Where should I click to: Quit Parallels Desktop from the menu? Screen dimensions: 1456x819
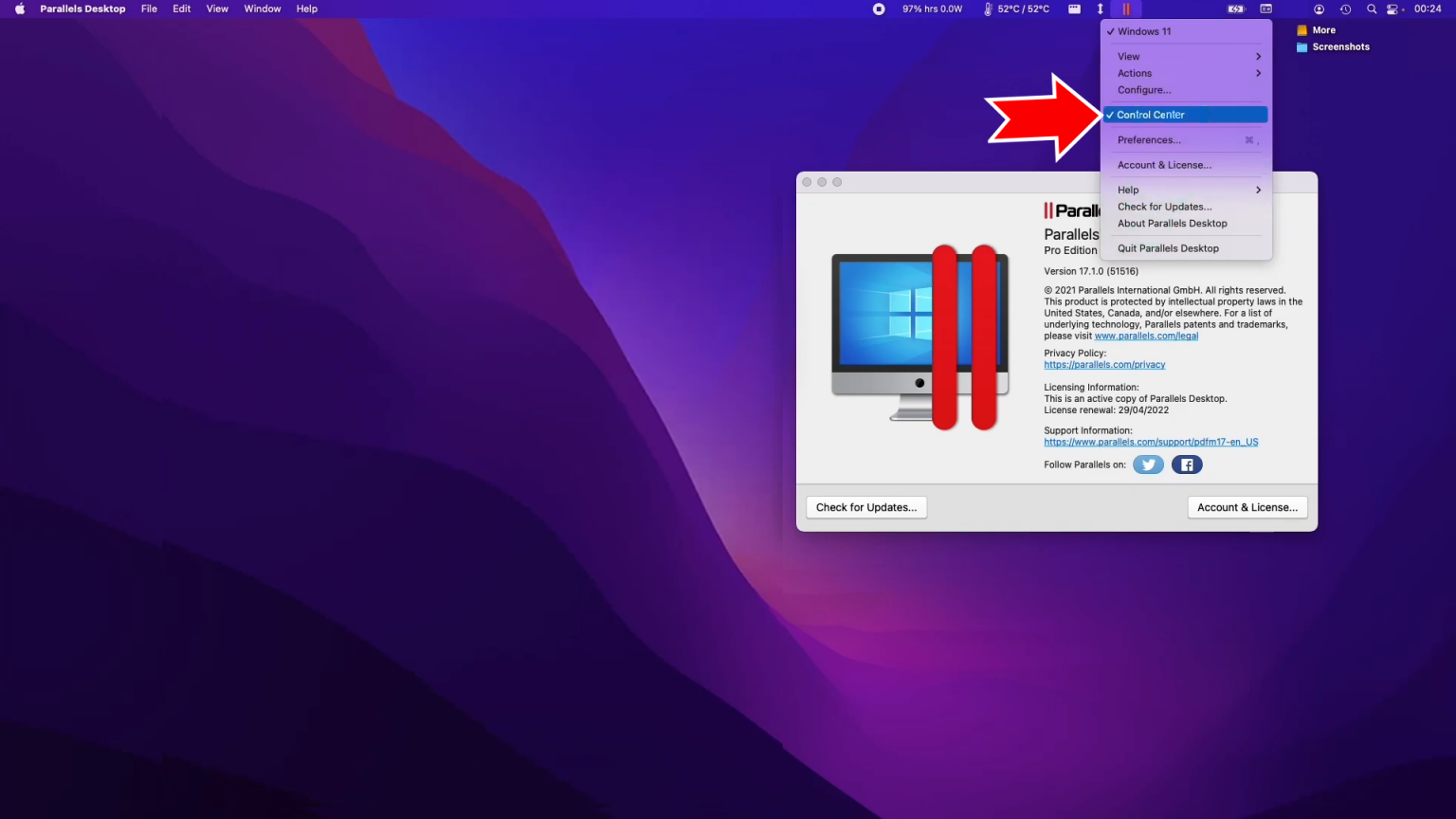coord(1186,248)
